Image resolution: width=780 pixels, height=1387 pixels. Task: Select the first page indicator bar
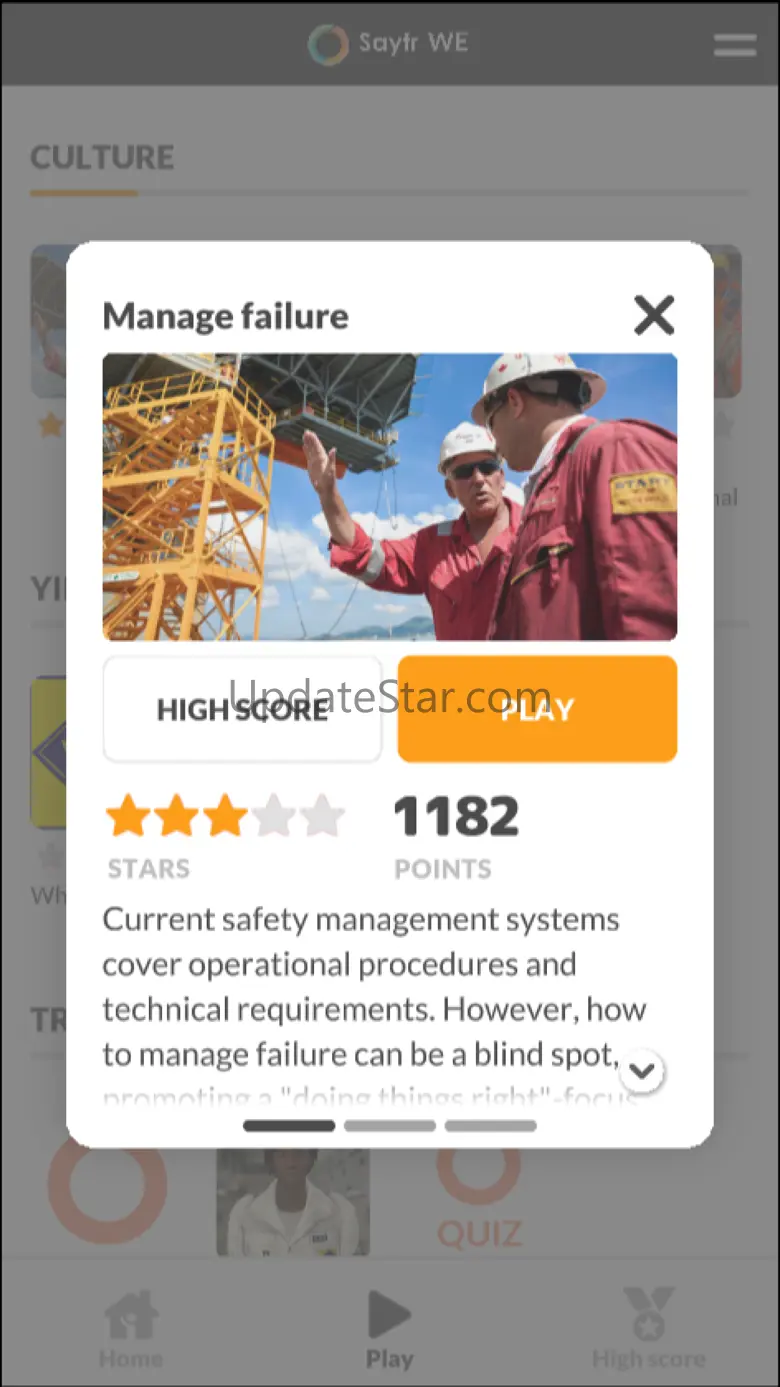289,1126
